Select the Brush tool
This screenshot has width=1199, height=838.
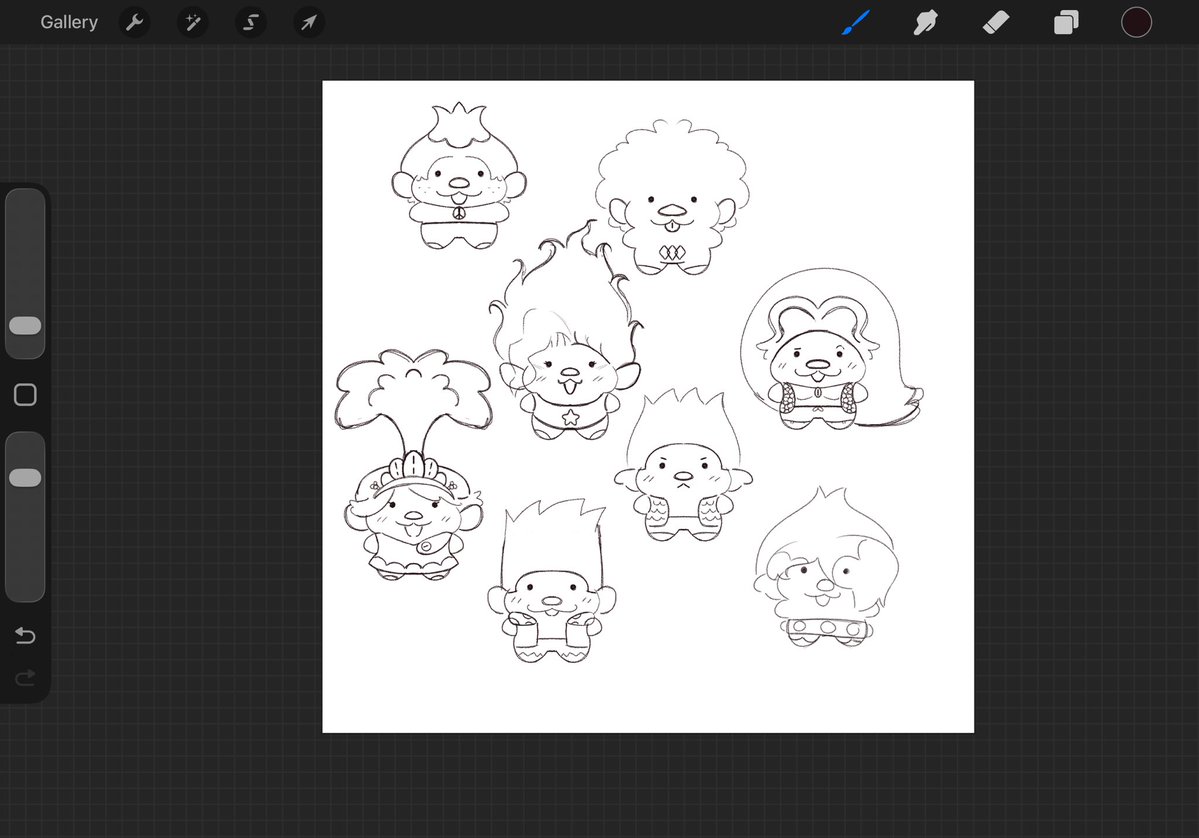click(856, 22)
